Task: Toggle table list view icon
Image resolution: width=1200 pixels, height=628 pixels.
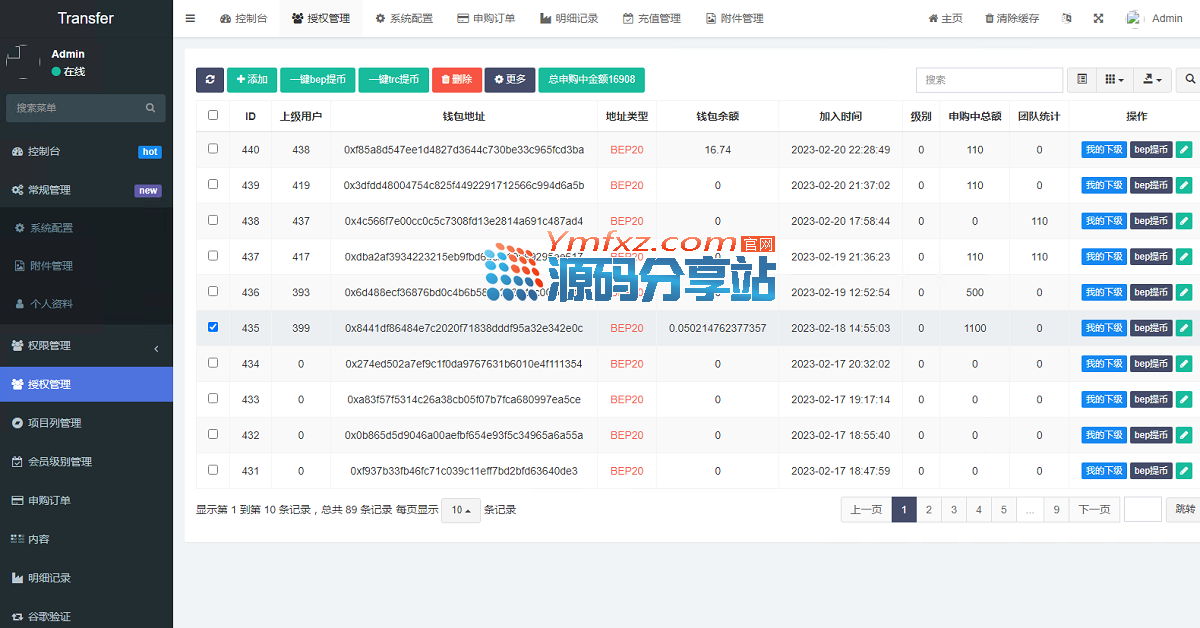Action: (1082, 80)
